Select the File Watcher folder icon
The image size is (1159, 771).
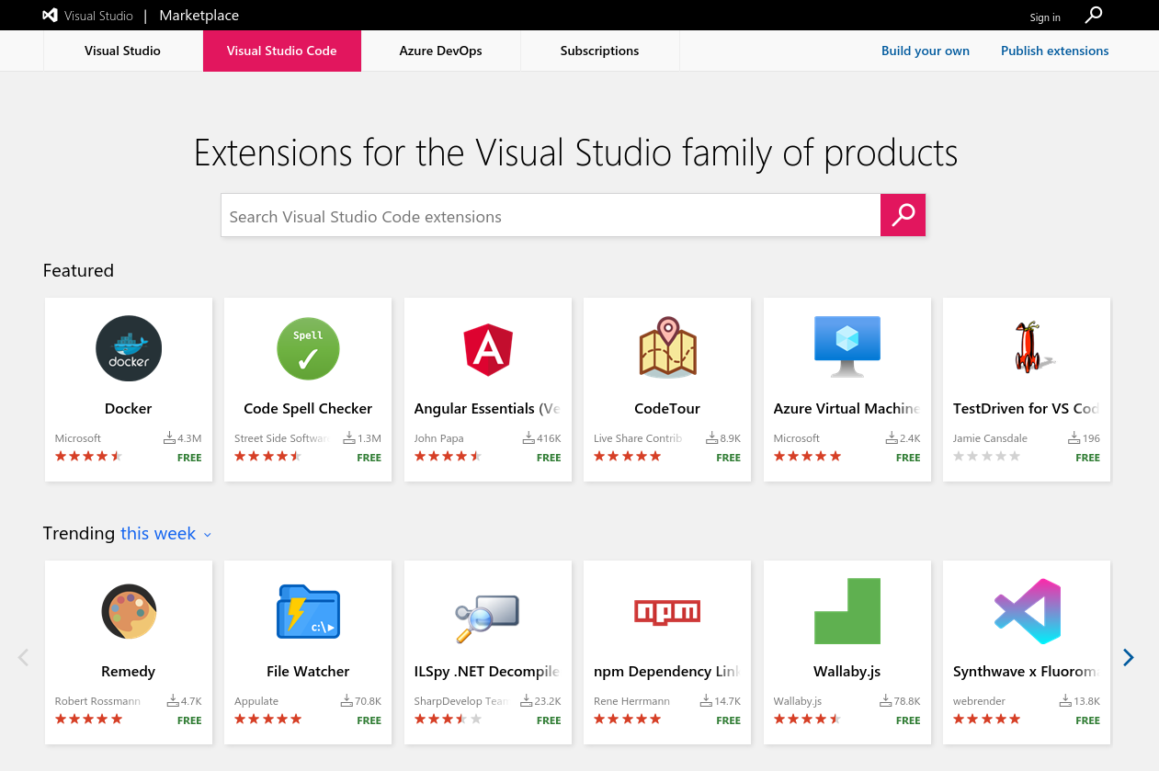pyautogui.click(x=308, y=611)
